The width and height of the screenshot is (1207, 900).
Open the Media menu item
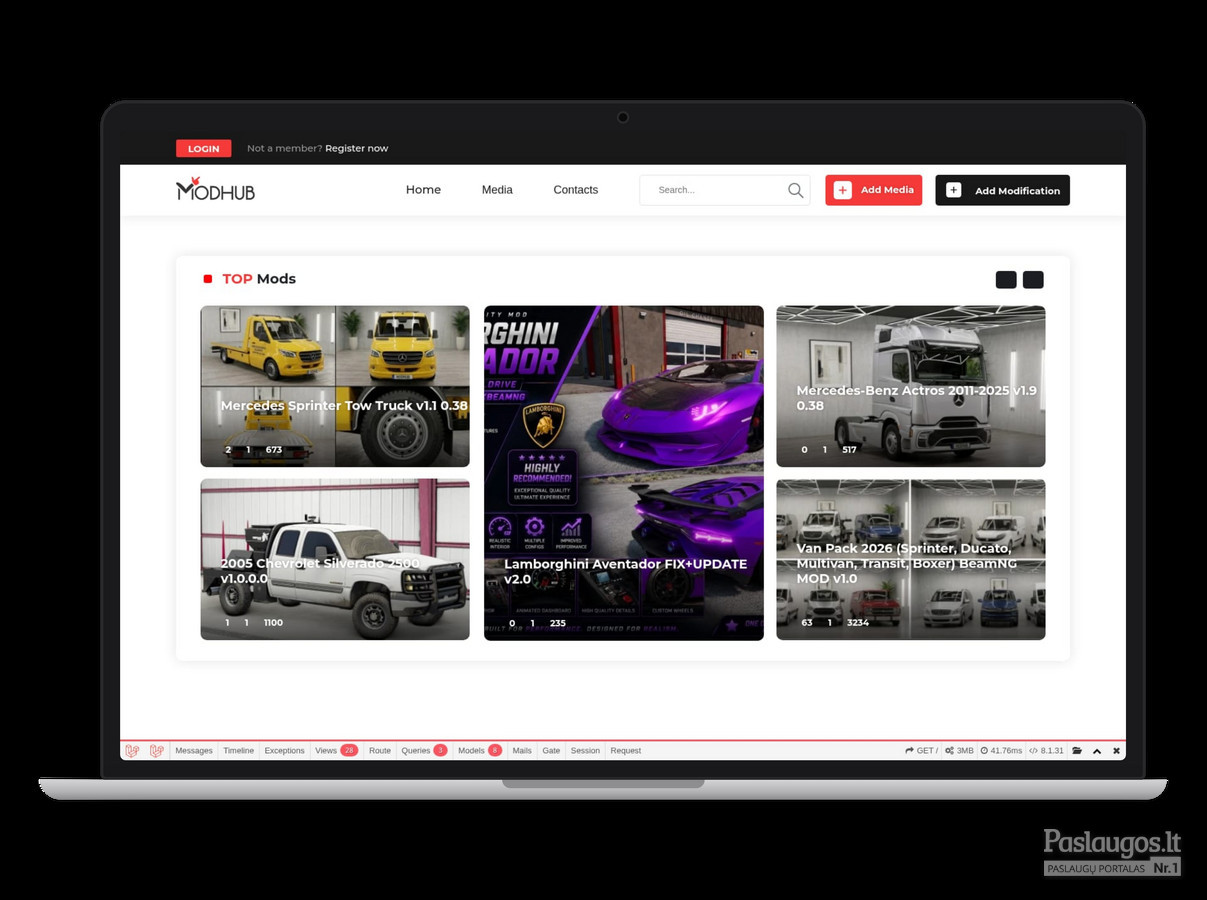[497, 190]
